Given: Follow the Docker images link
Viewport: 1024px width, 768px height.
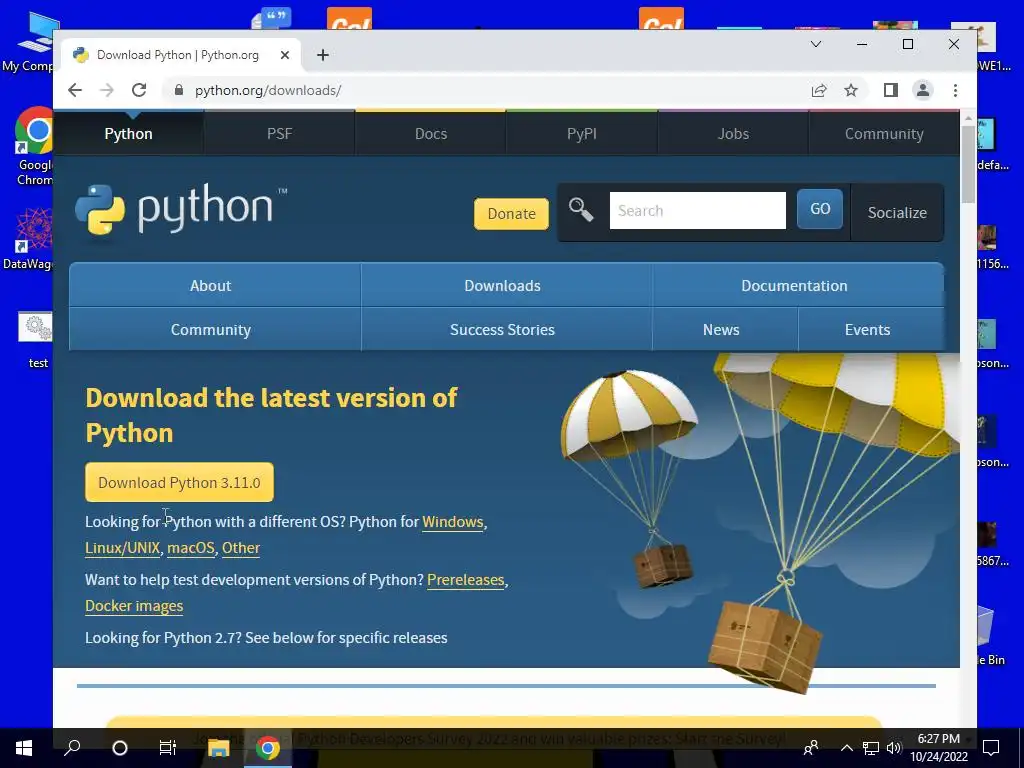Looking at the screenshot, I should (134, 606).
